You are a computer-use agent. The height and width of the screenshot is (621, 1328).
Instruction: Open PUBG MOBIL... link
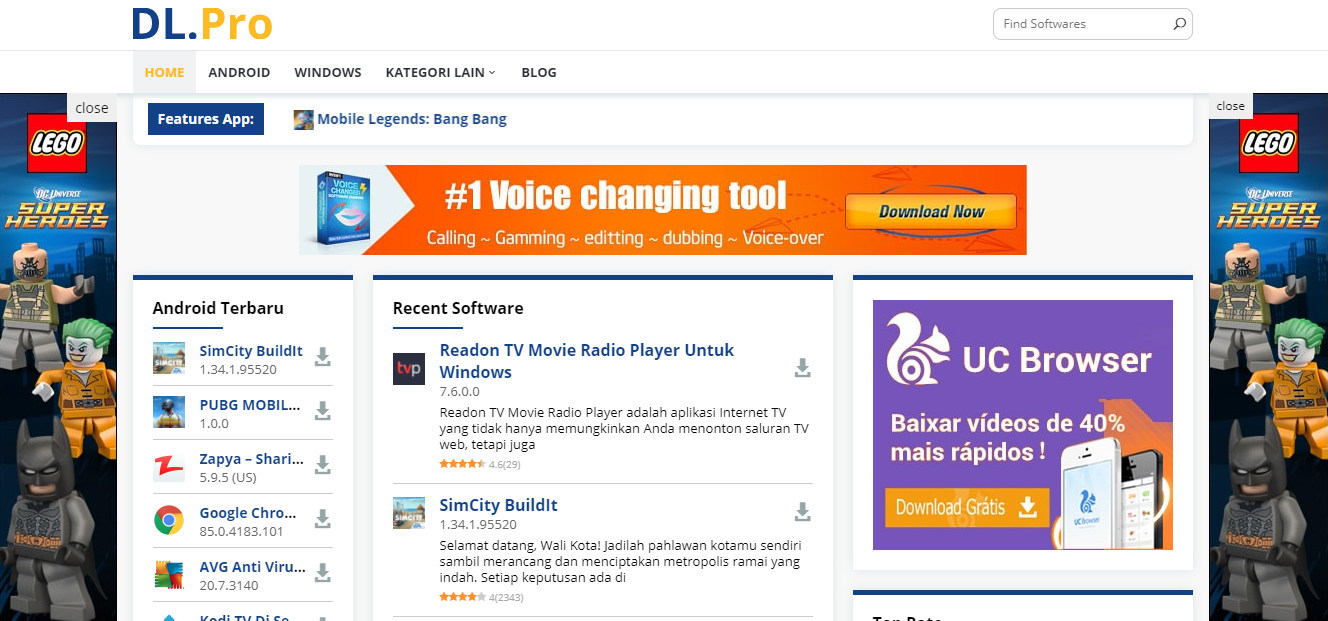pyautogui.click(x=250, y=405)
